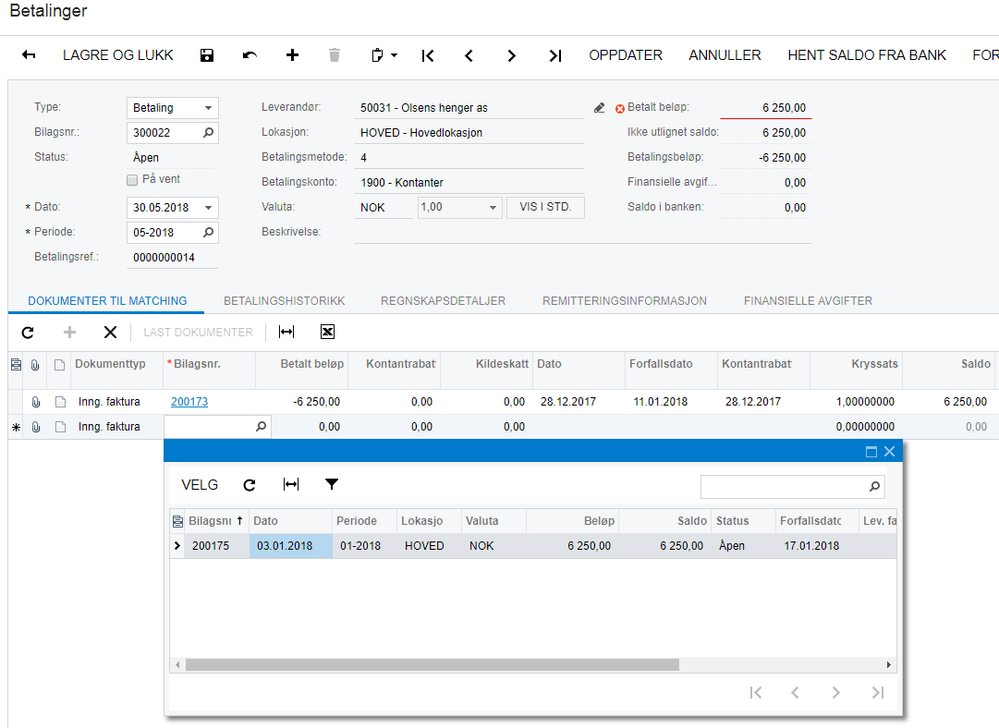Viewport: 999px width, 728px height.
Task: Open the Type dropdown showing Betaling
Action: (208, 108)
